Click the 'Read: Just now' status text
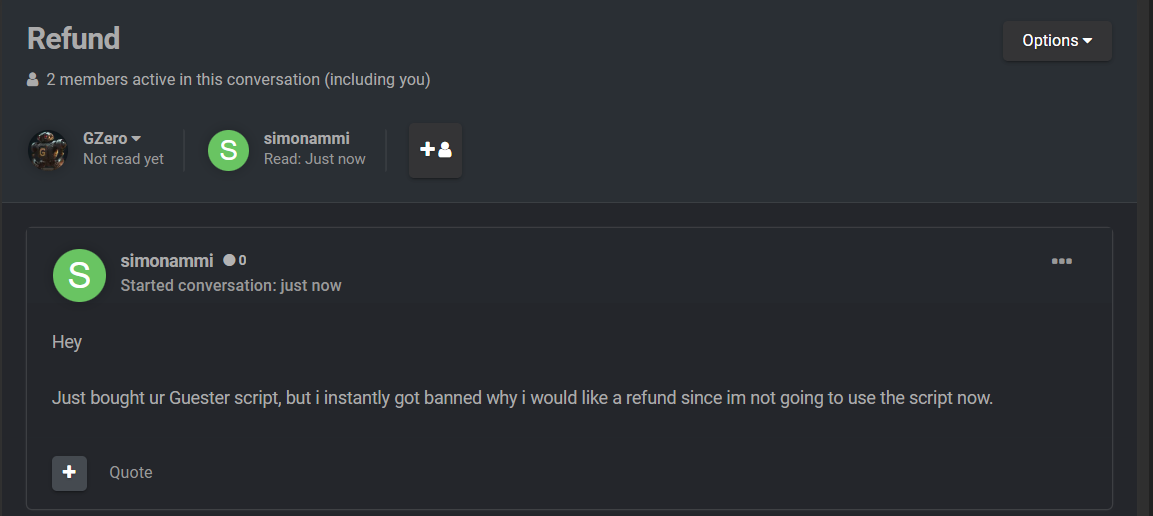The height and width of the screenshot is (516, 1153). [x=315, y=159]
